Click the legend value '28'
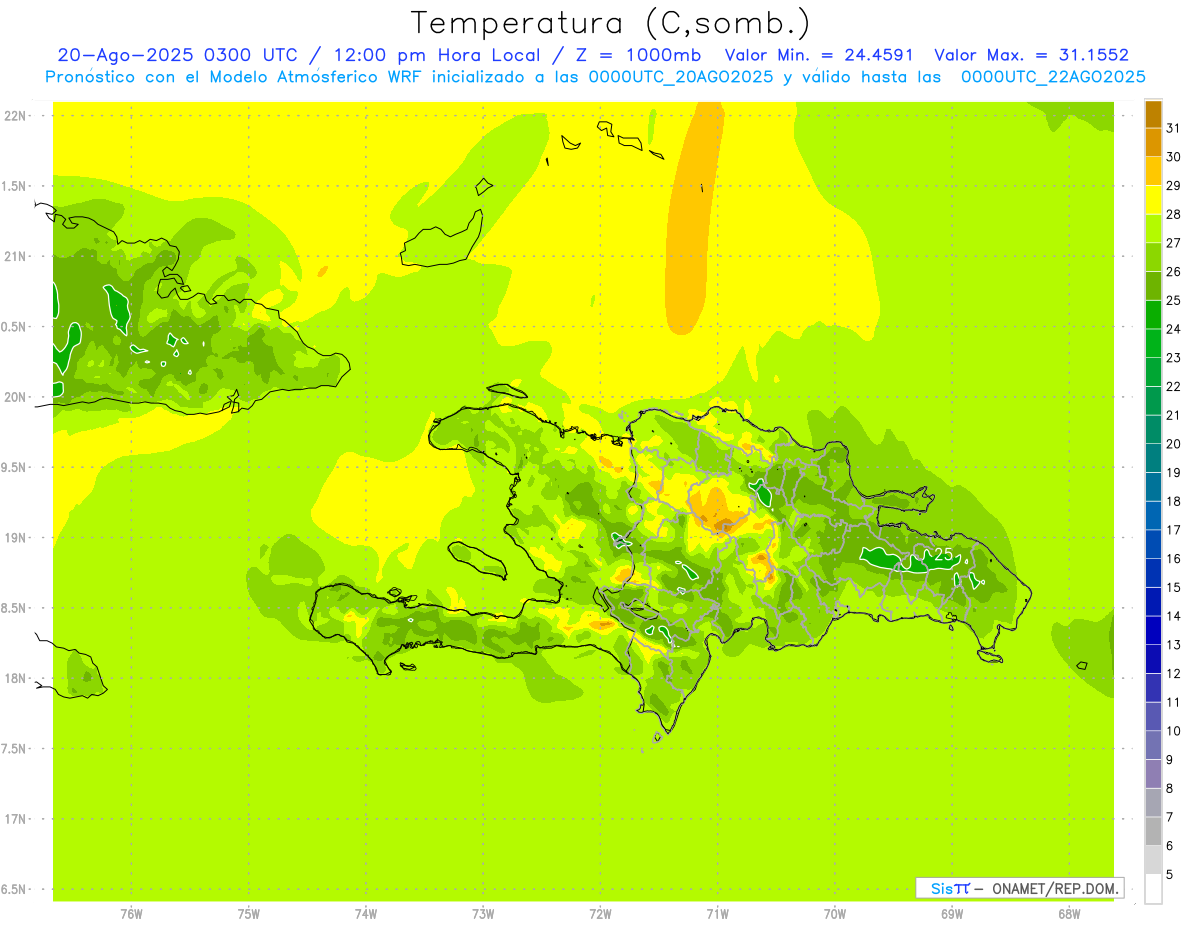Image resolution: width=1200 pixels, height=927 pixels. click(1174, 214)
